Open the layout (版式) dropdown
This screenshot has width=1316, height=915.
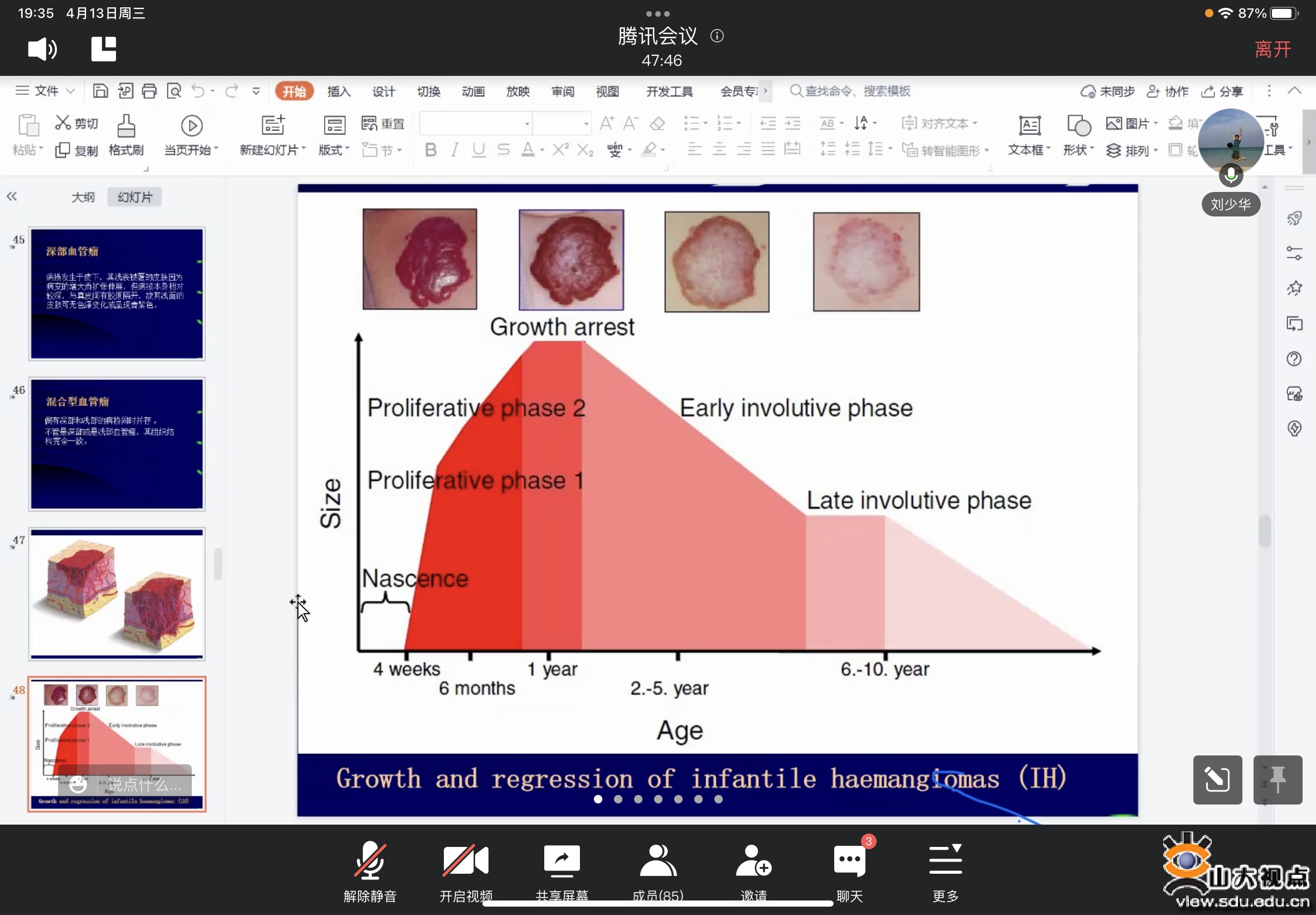(x=334, y=150)
